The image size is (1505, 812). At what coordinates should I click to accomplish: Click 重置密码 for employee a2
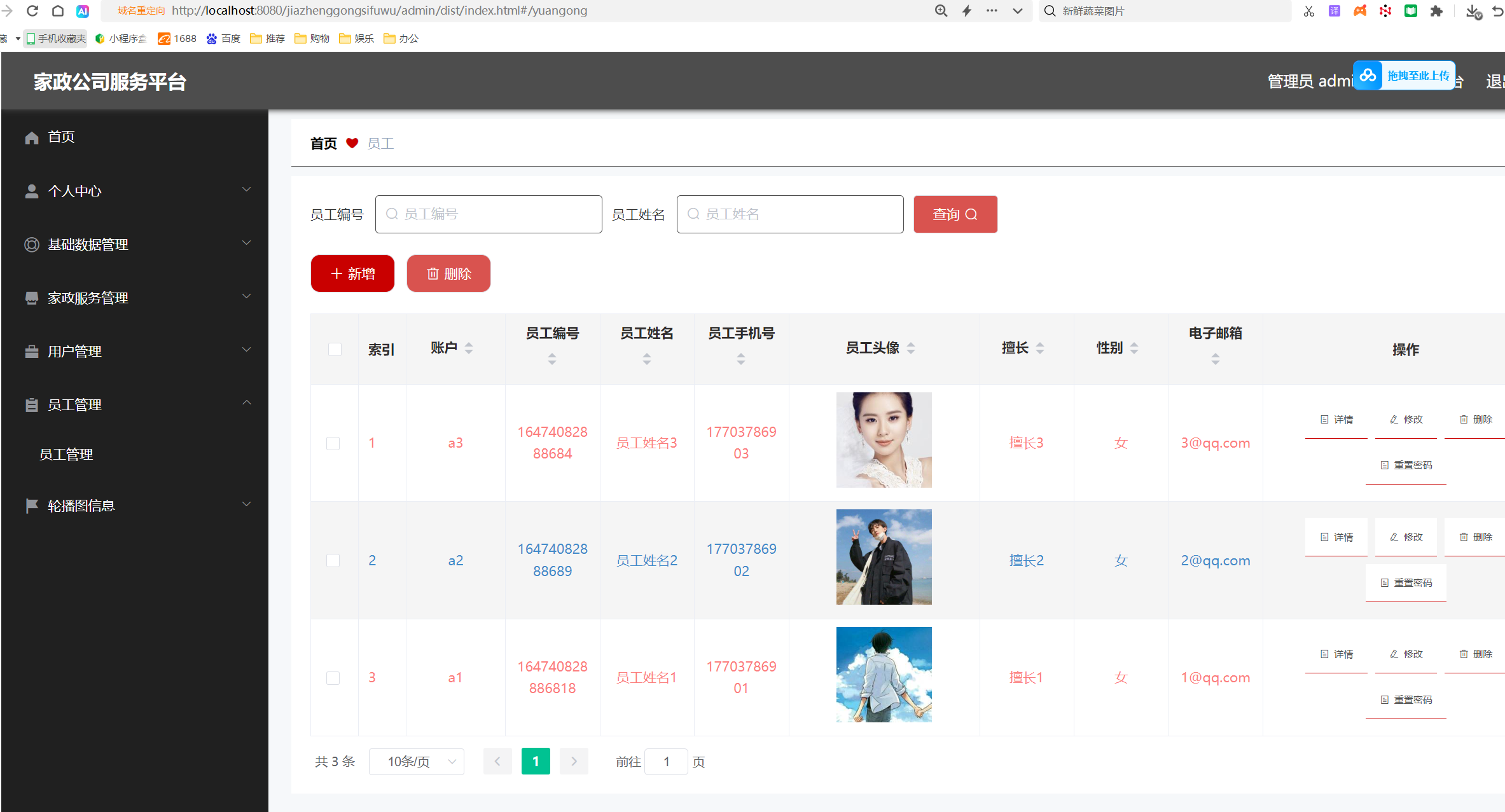[1406, 582]
